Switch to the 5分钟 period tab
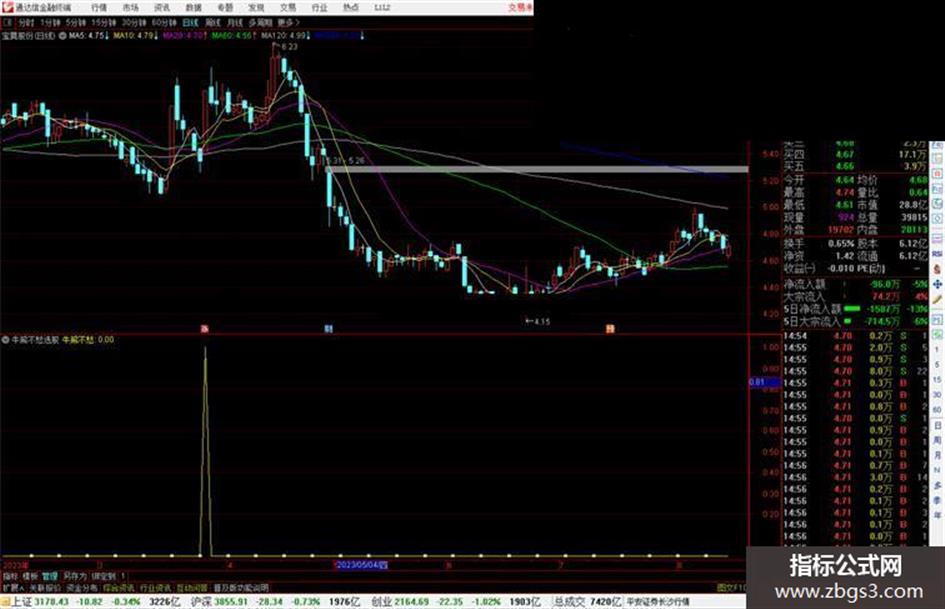 [76, 23]
